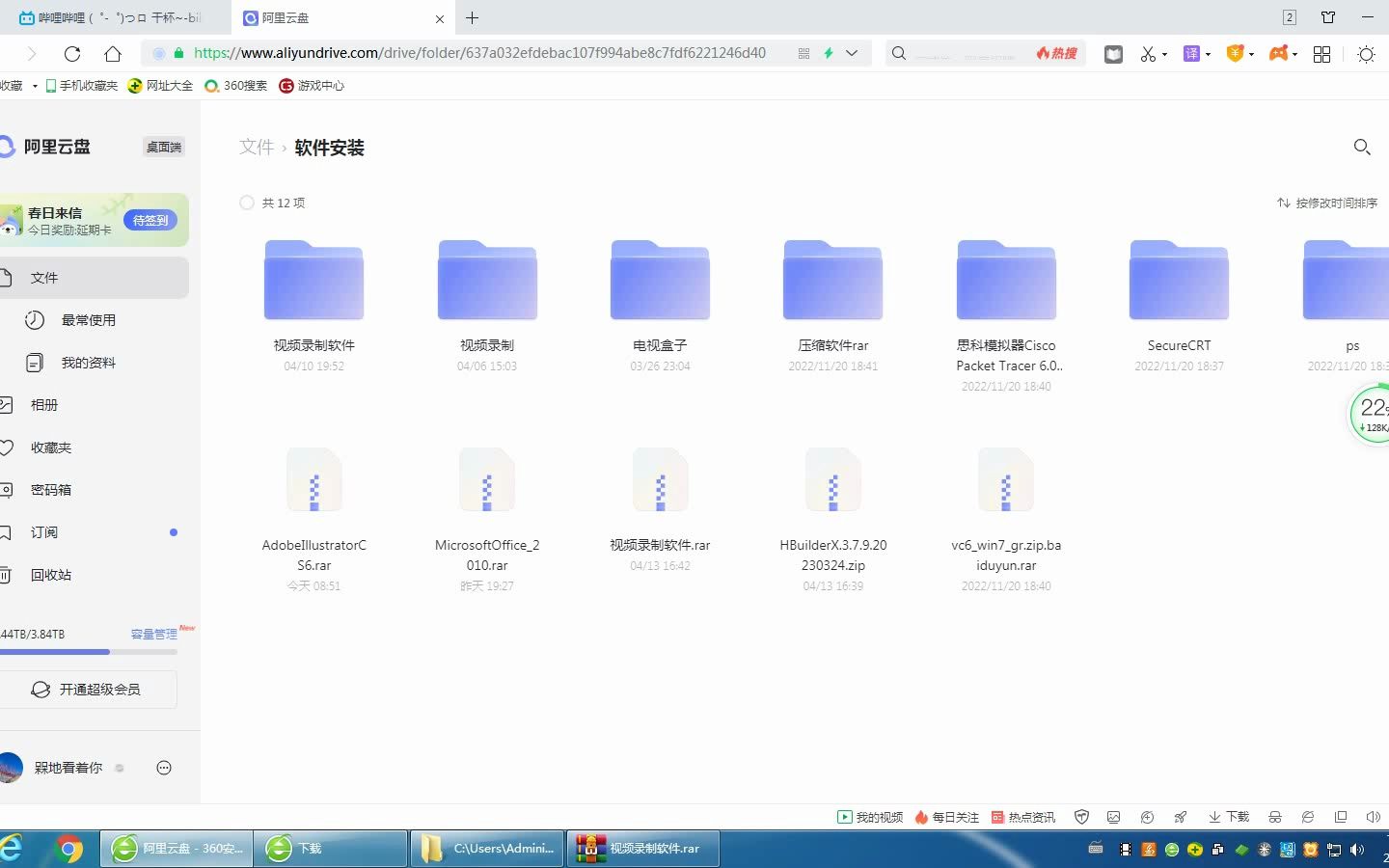Click the 热搜 hot search label
1389x868 pixels.
click(1057, 53)
